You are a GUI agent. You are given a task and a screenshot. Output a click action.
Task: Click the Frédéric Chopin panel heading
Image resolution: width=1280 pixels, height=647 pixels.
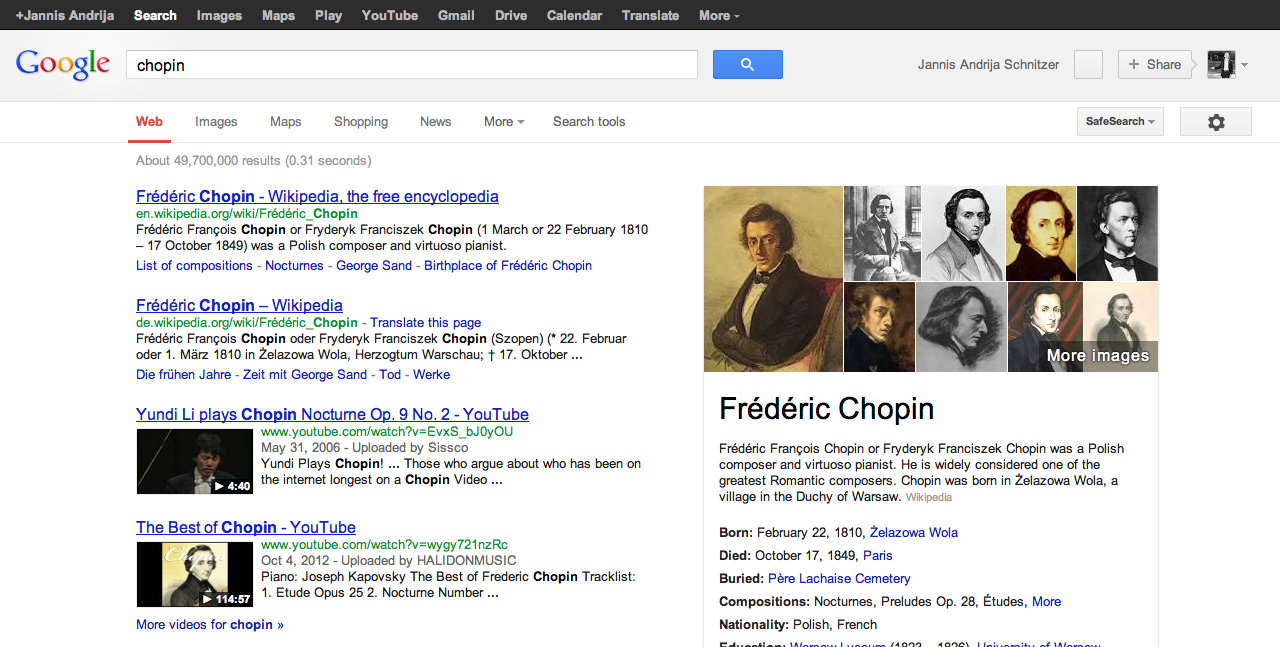(826, 409)
